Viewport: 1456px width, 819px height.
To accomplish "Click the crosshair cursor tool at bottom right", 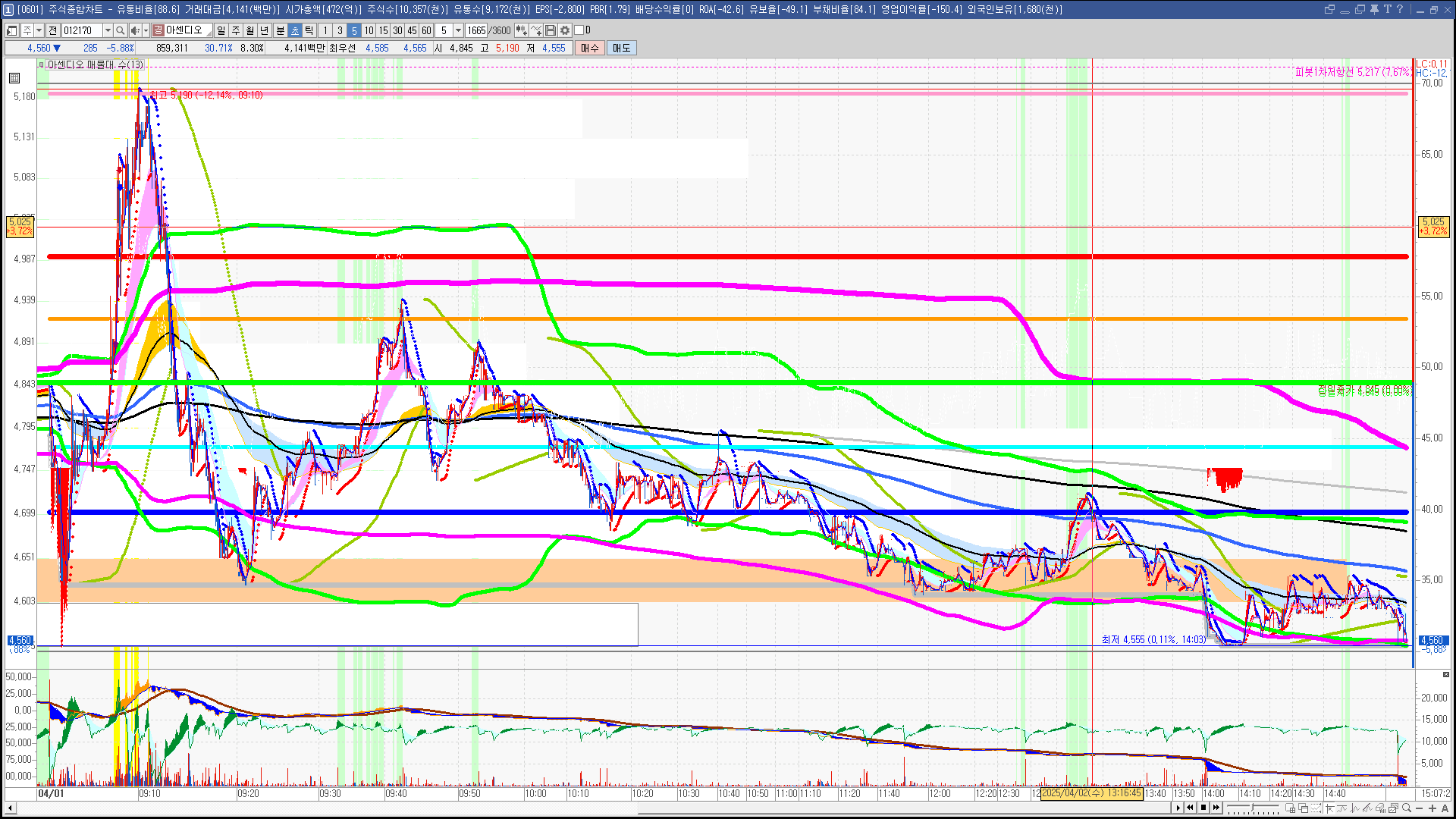I will (x=1329, y=808).
